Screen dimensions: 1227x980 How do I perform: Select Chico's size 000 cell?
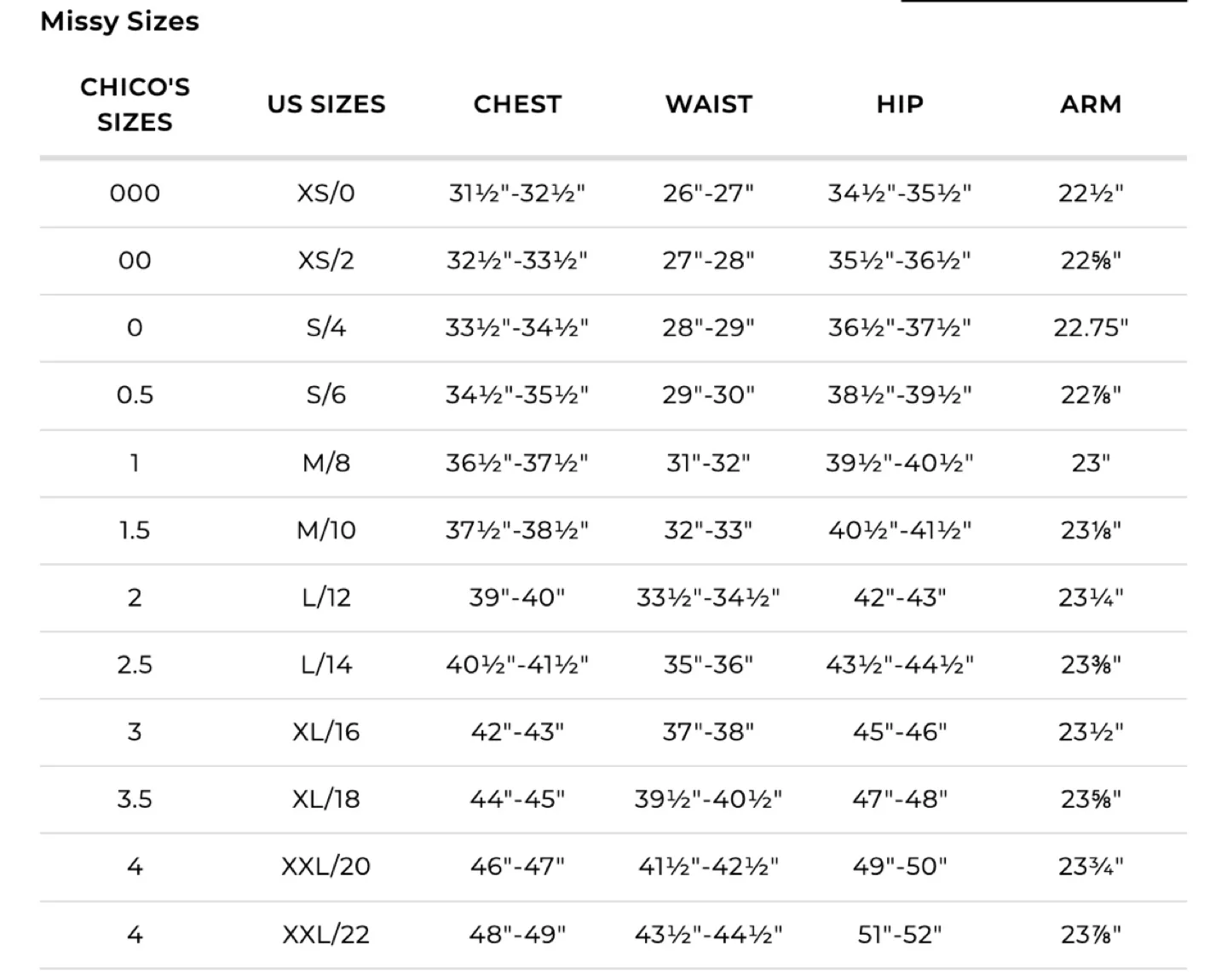tap(135, 193)
